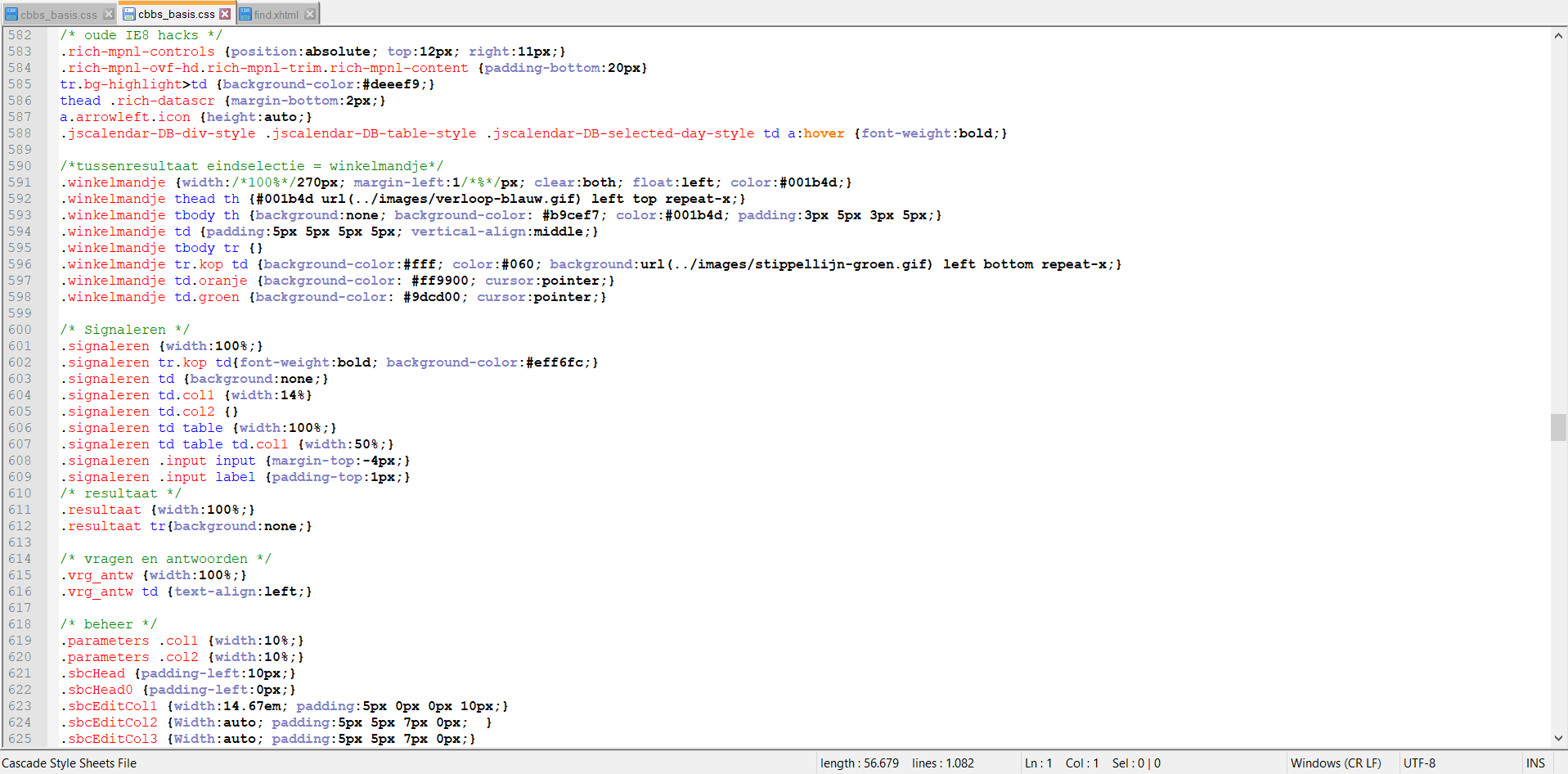The width and height of the screenshot is (1568, 774).
Task: Click the scroll down arrow of the editor
Action: click(x=1558, y=738)
